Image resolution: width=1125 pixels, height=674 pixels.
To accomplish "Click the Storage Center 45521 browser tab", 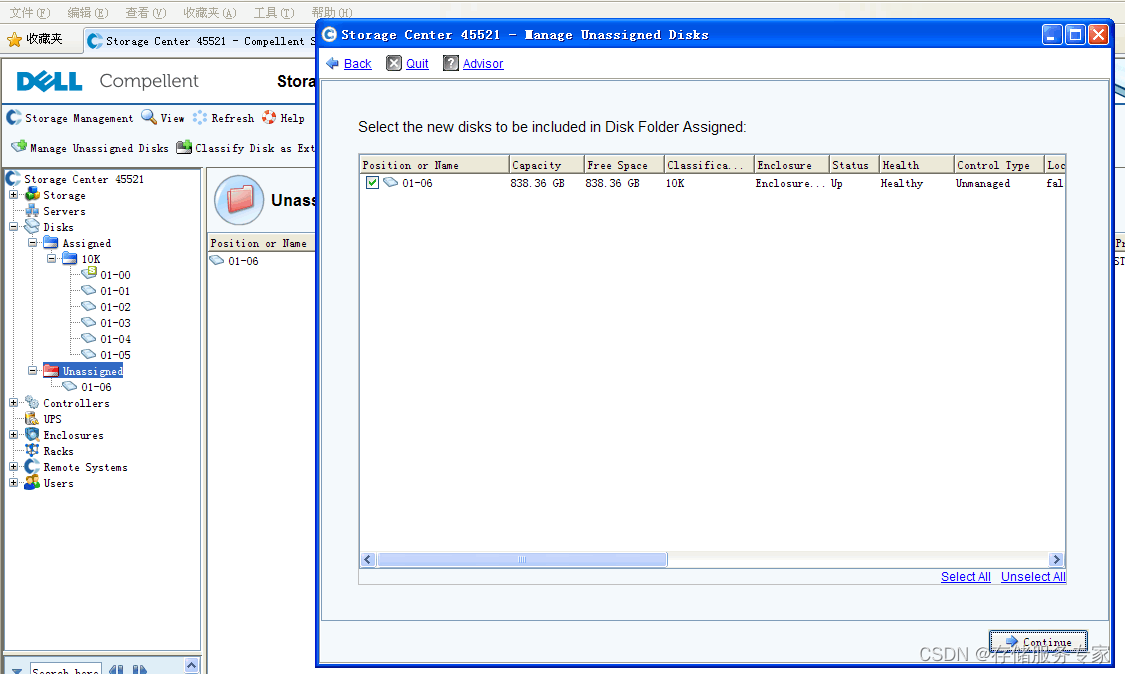I will point(201,41).
